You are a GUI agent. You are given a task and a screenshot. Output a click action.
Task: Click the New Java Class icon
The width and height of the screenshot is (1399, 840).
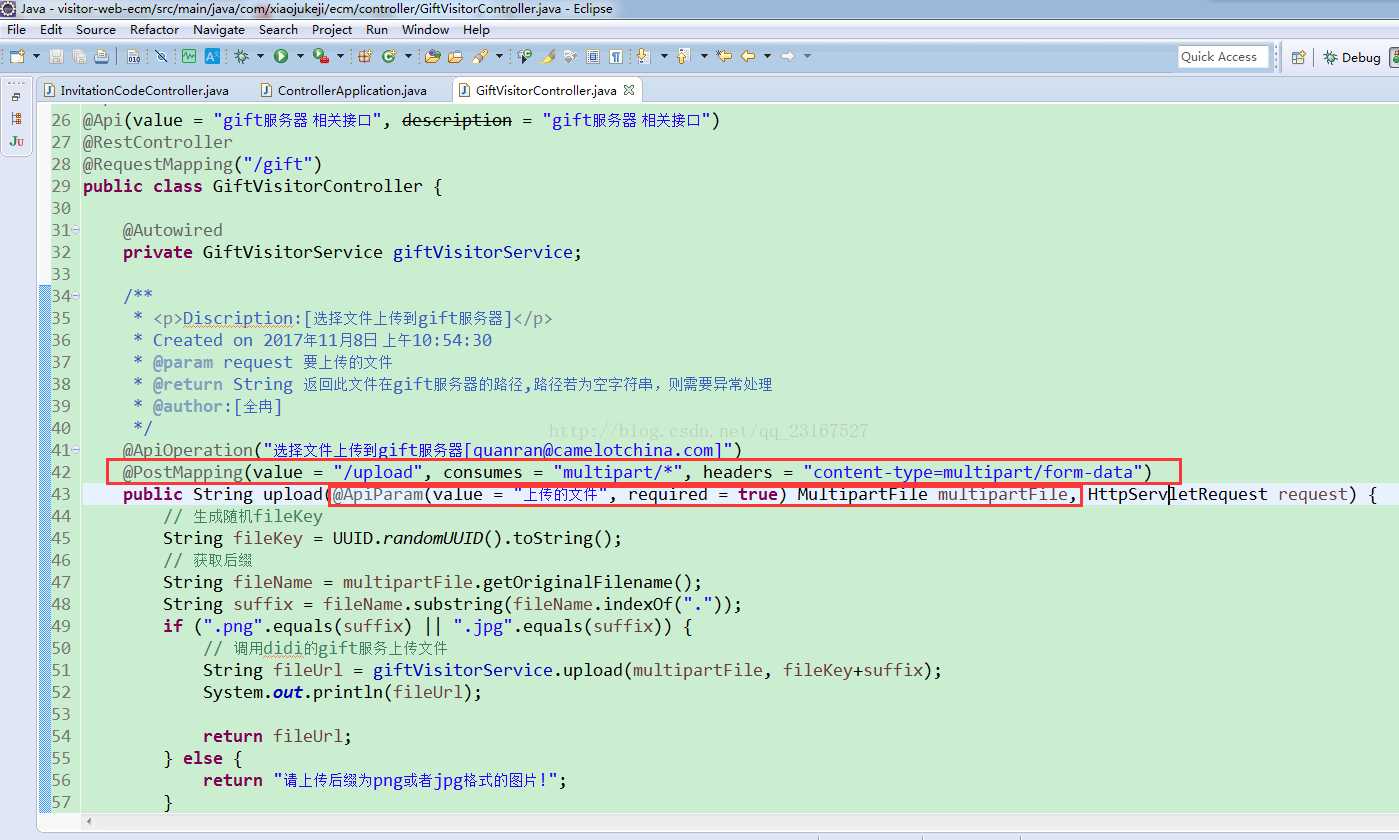387,56
